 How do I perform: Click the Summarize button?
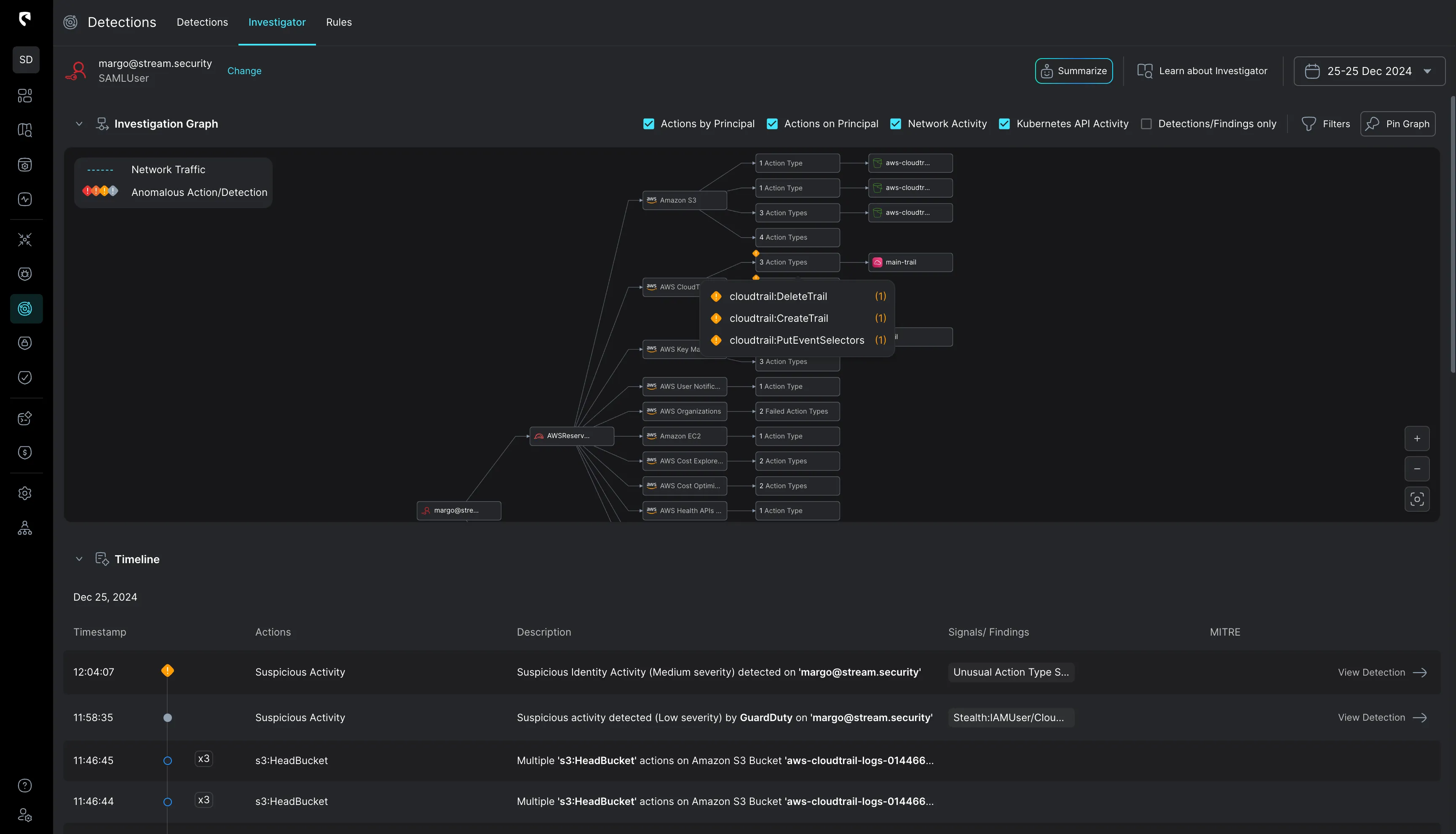tap(1074, 71)
